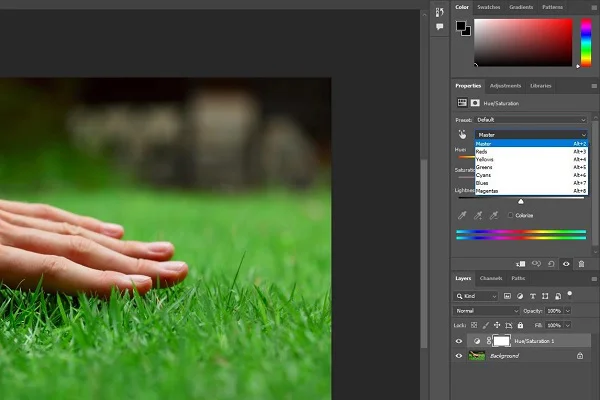The image size is (600, 400).
Task: Click the Hue/Saturation 1 layer link chain icon
Action: click(489, 341)
